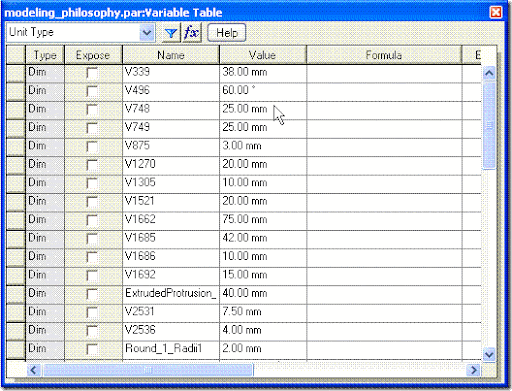Toggle Expose for V1305
This screenshot has height=391, width=512.
pos(92,183)
